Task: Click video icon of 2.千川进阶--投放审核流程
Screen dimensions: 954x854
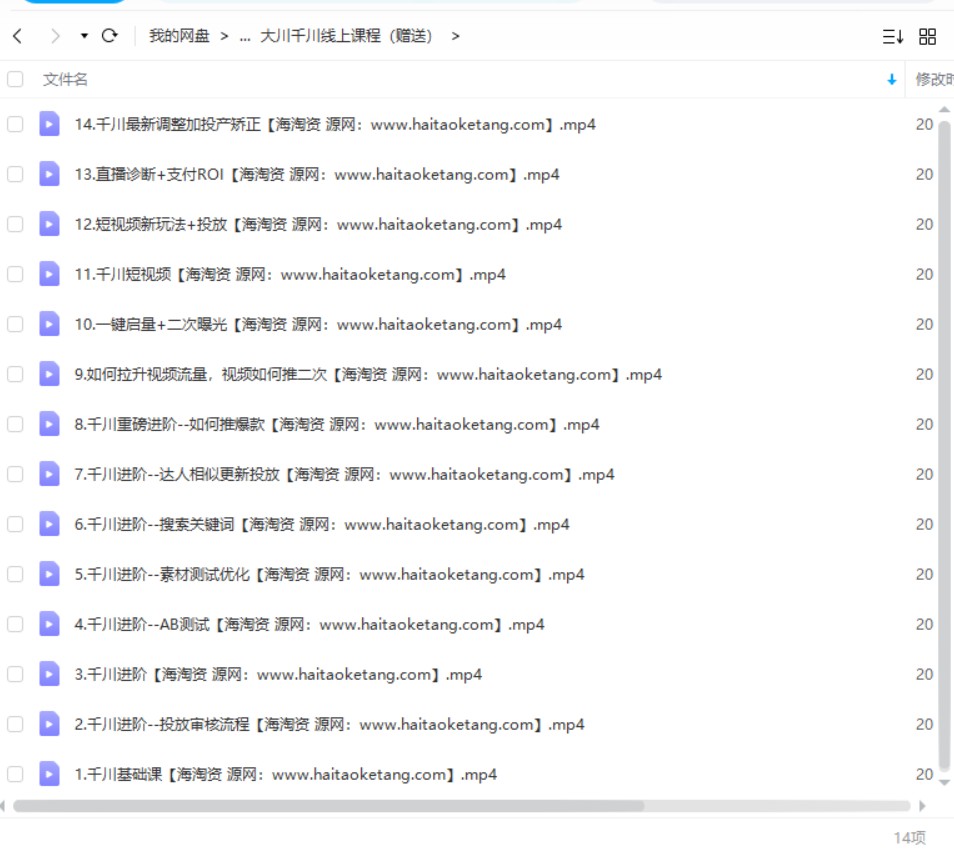Action: [49, 724]
